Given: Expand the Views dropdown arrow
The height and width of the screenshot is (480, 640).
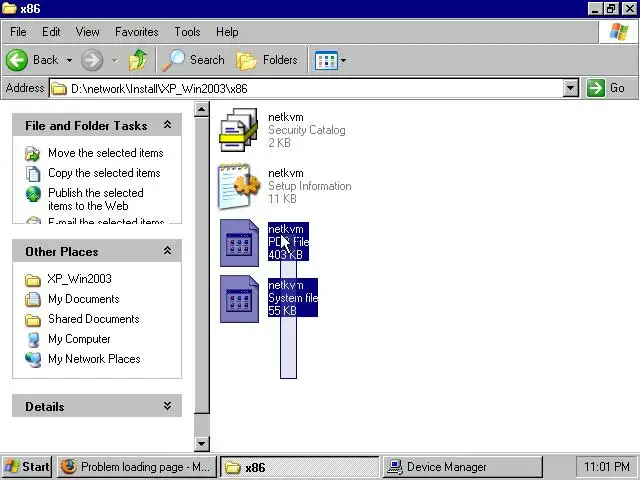Looking at the screenshot, I should click(343, 61).
